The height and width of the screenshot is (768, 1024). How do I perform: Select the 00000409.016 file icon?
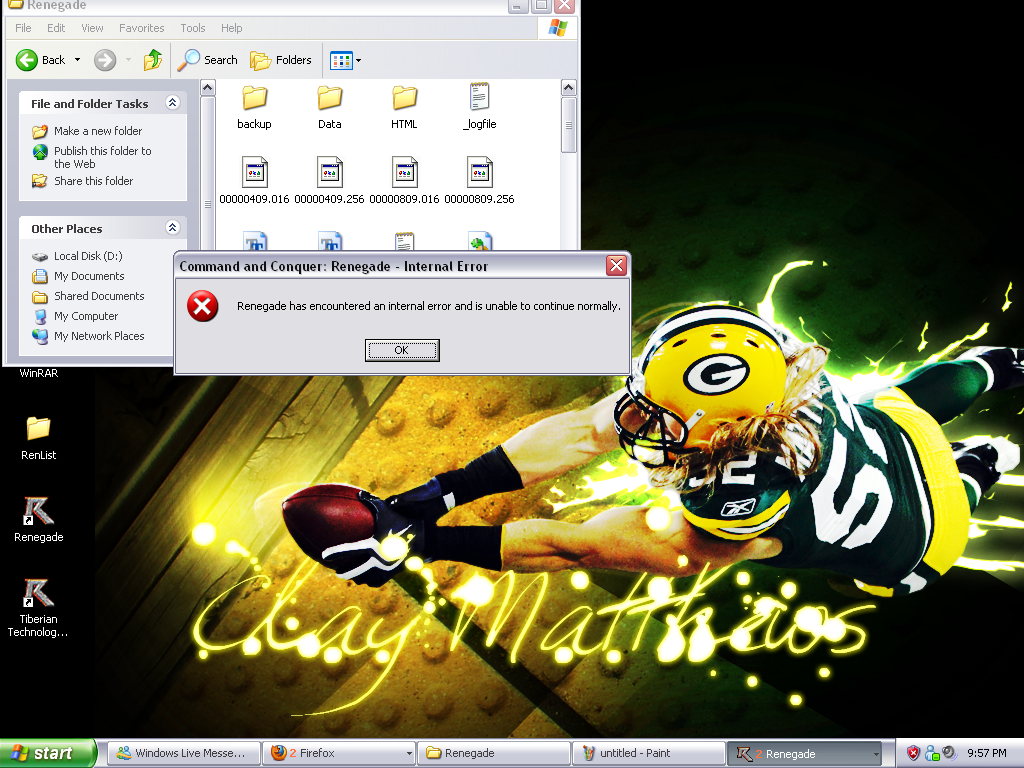click(254, 173)
